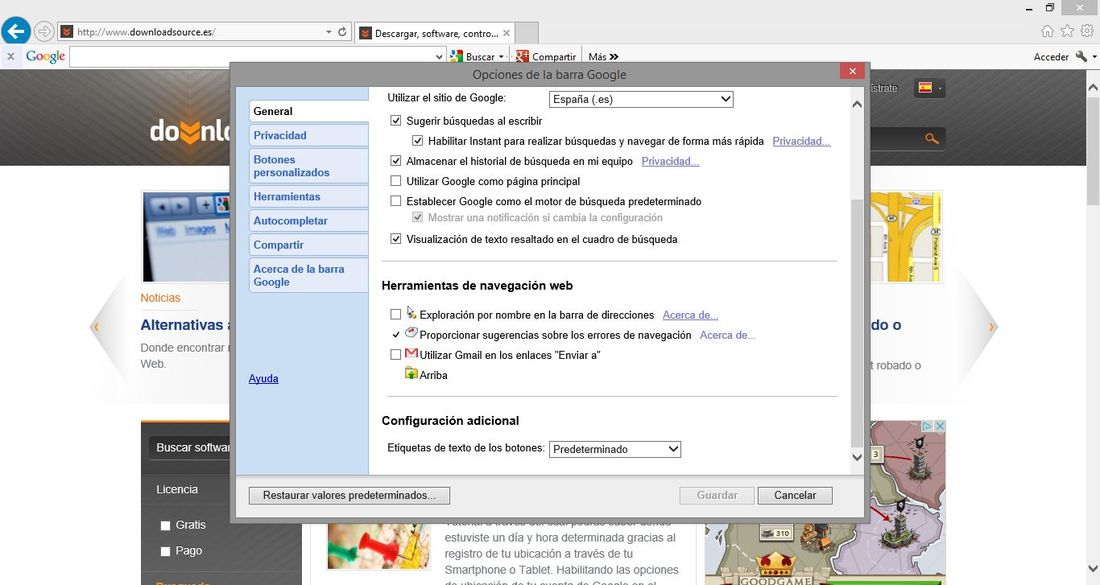Click the AdChoices icon on the ad
1100x585 pixels.
[x=927, y=426]
